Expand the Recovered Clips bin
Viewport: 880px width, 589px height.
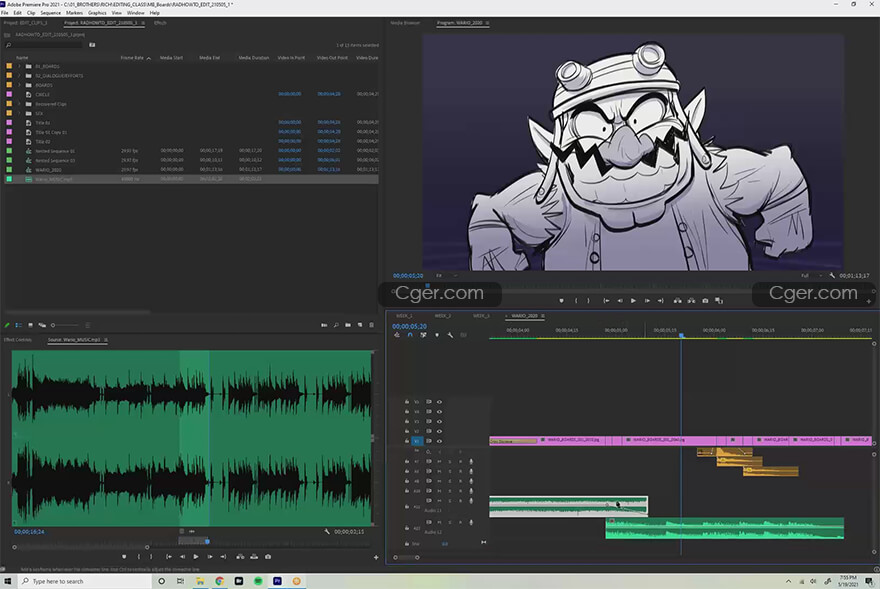click(20, 104)
